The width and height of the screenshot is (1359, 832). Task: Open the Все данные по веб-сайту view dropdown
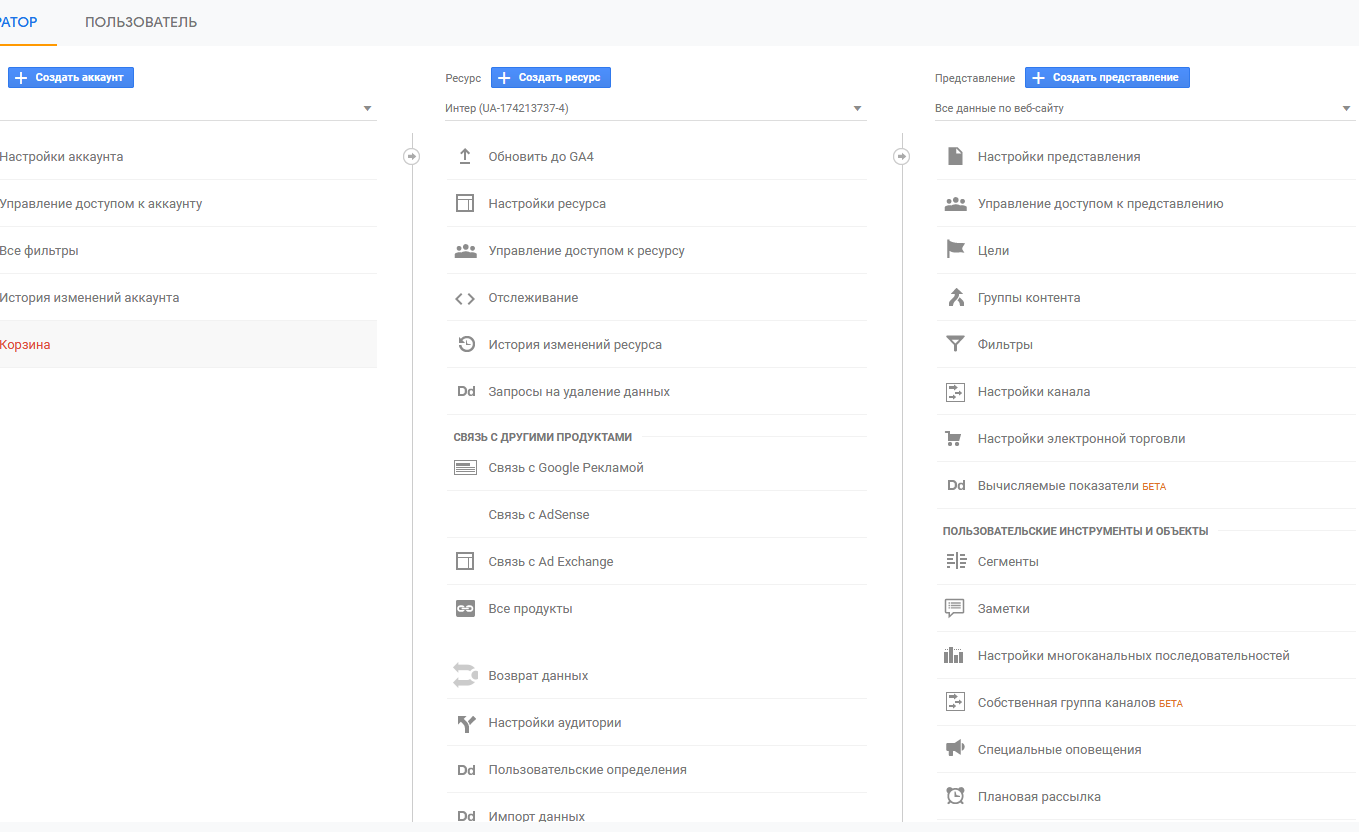point(1347,108)
